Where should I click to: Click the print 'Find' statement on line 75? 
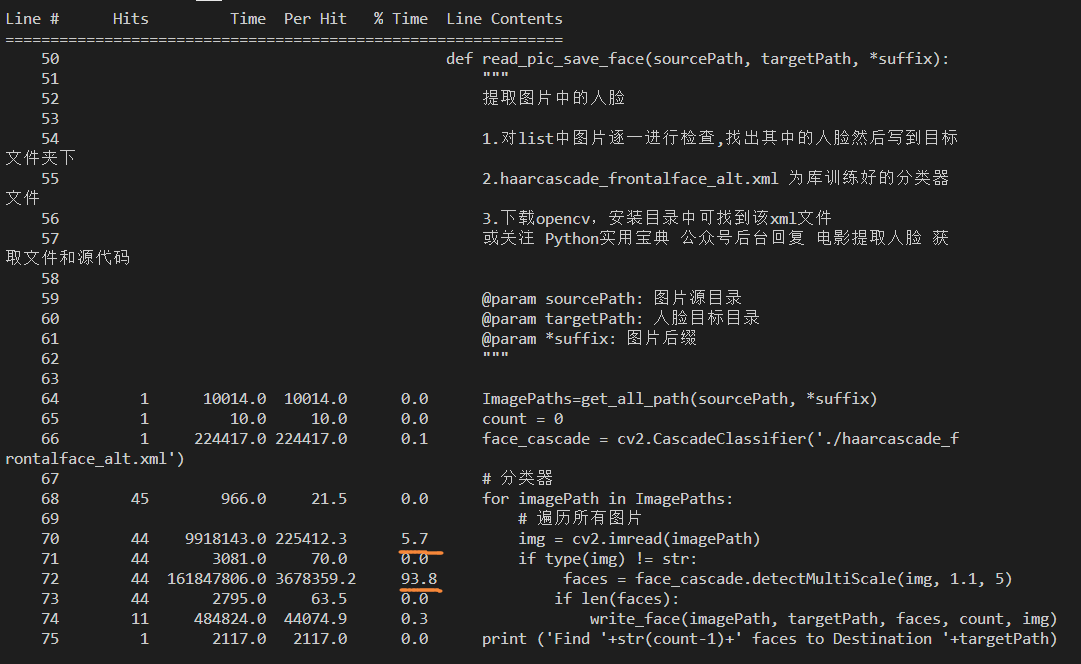coord(769,638)
